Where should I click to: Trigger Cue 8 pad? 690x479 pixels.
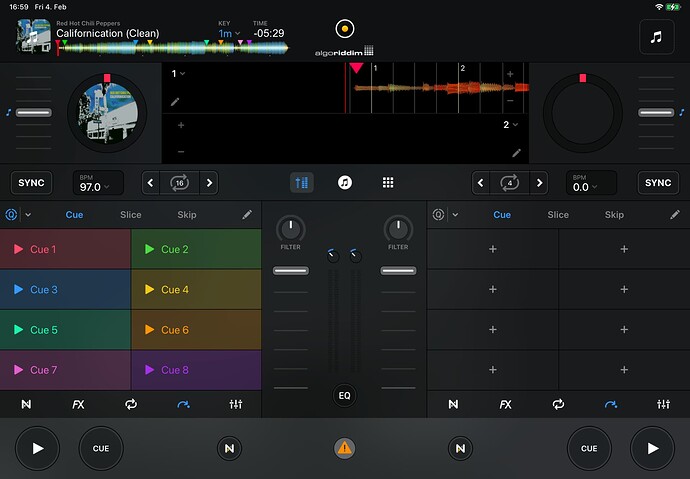coord(196,370)
